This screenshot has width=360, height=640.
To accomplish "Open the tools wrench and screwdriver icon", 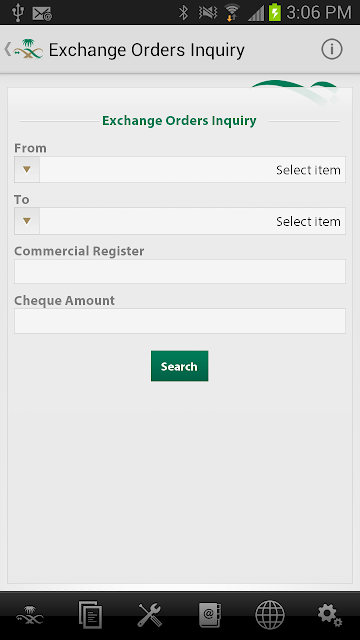I will coord(149,615).
